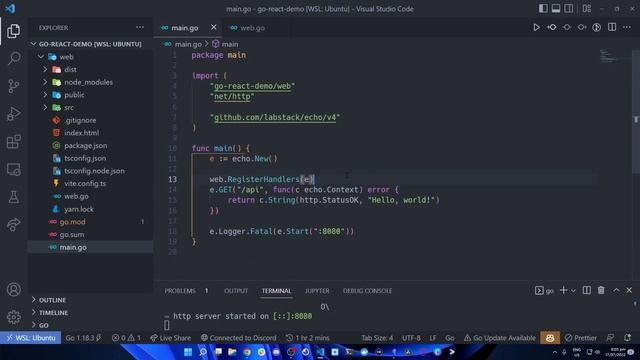This screenshot has height=360, width=640.
Task: Change the Tab Size: 4 setting
Action: coord(377,338)
